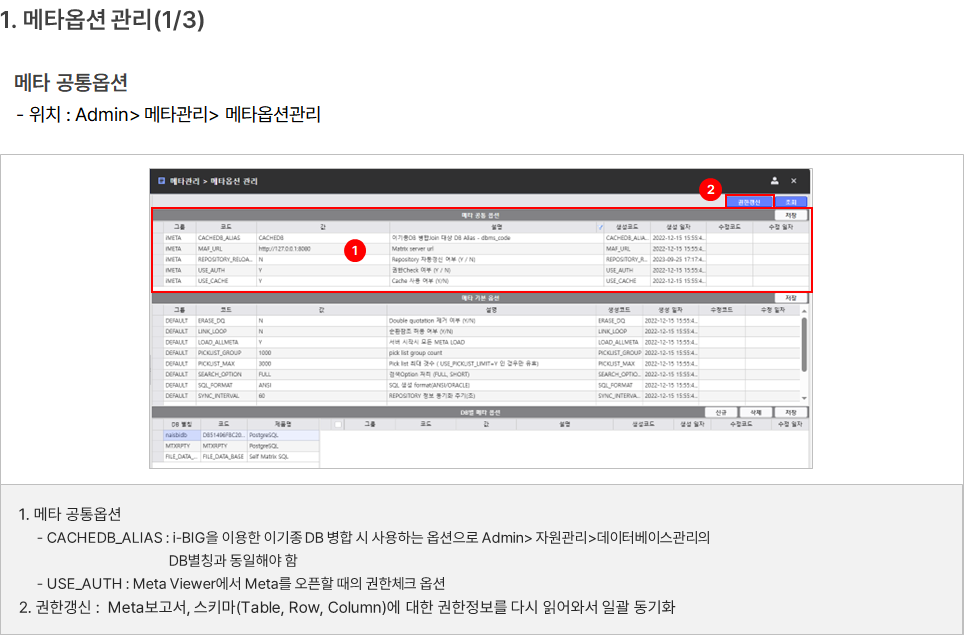Click the SQL_FORMAT value cell showing ANSI
Image resolution: width=972 pixels, height=635 pixels.
coord(320,385)
